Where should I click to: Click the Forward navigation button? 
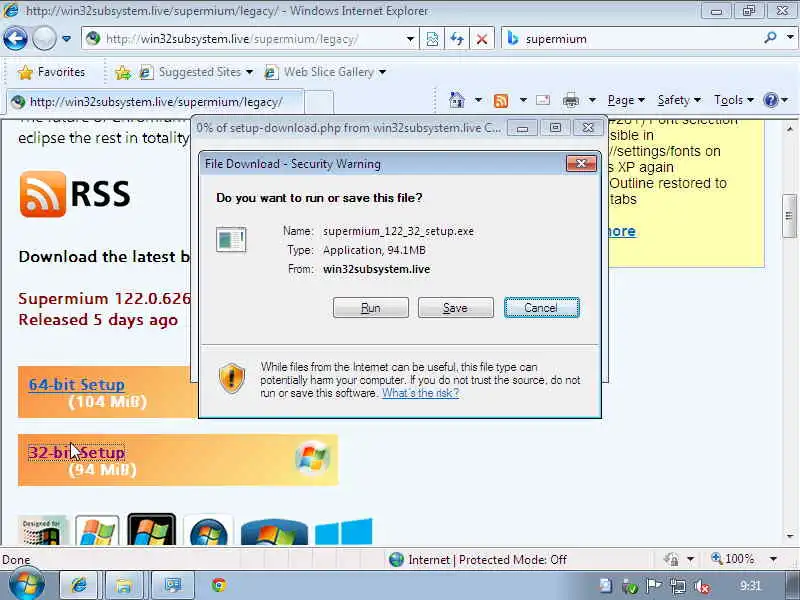[44, 39]
